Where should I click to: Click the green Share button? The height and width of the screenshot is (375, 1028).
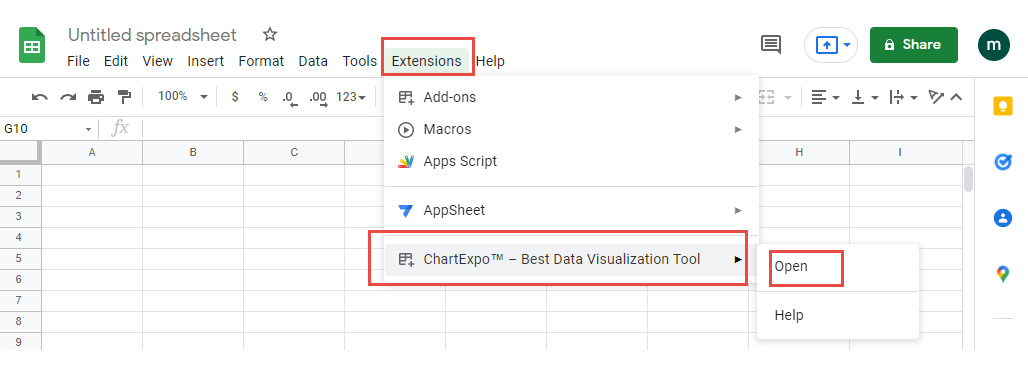[913, 45]
